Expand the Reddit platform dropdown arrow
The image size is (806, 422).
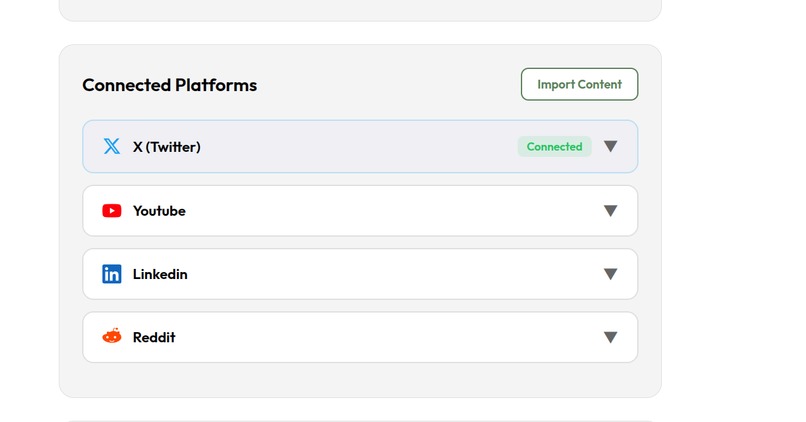pyautogui.click(x=610, y=337)
